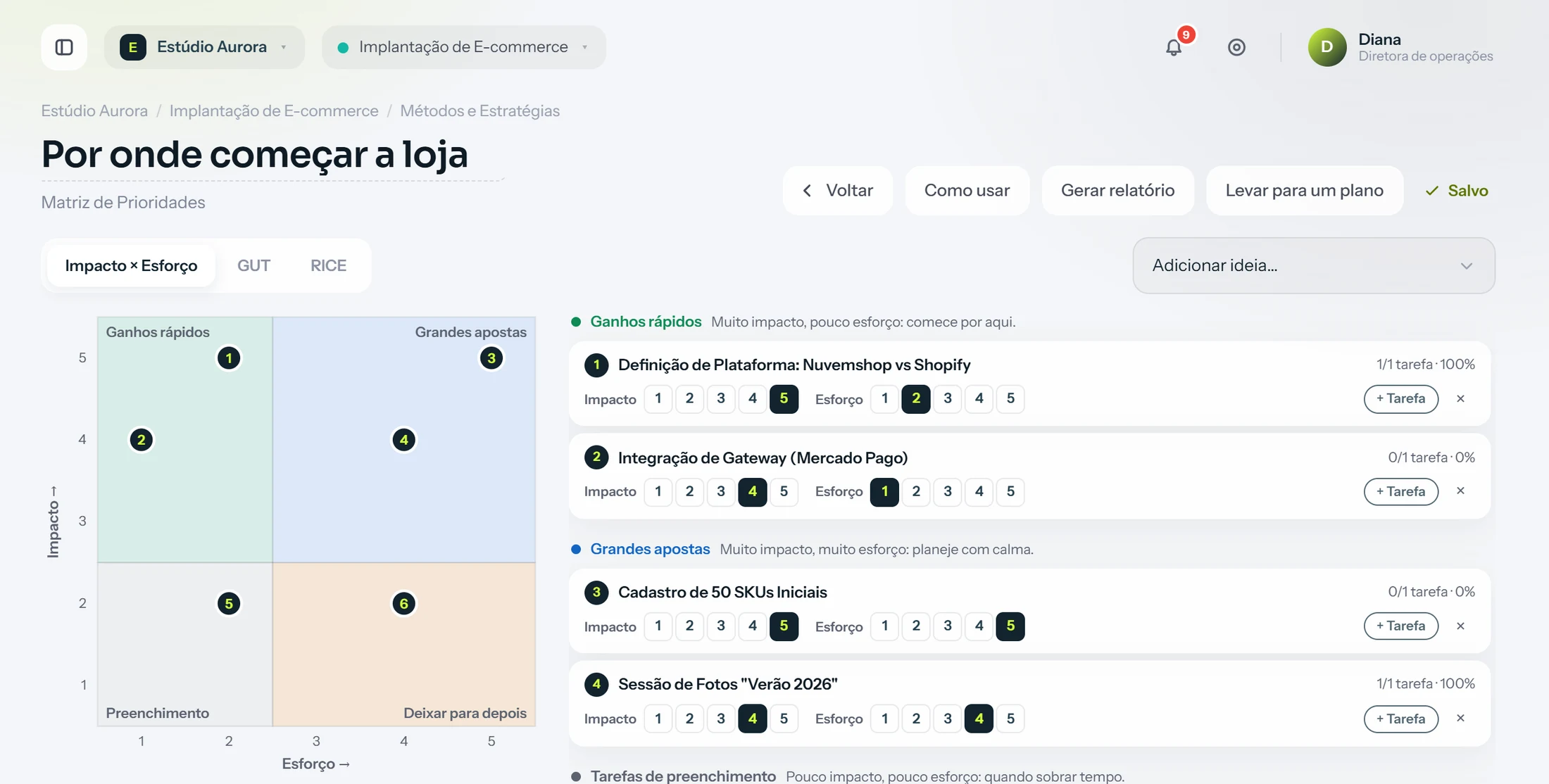The width and height of the screenshot is (1549, 784).
Task: Set Impacto to 3 for Cadastro de 50 SKUs
Action: tap(721, 626)
